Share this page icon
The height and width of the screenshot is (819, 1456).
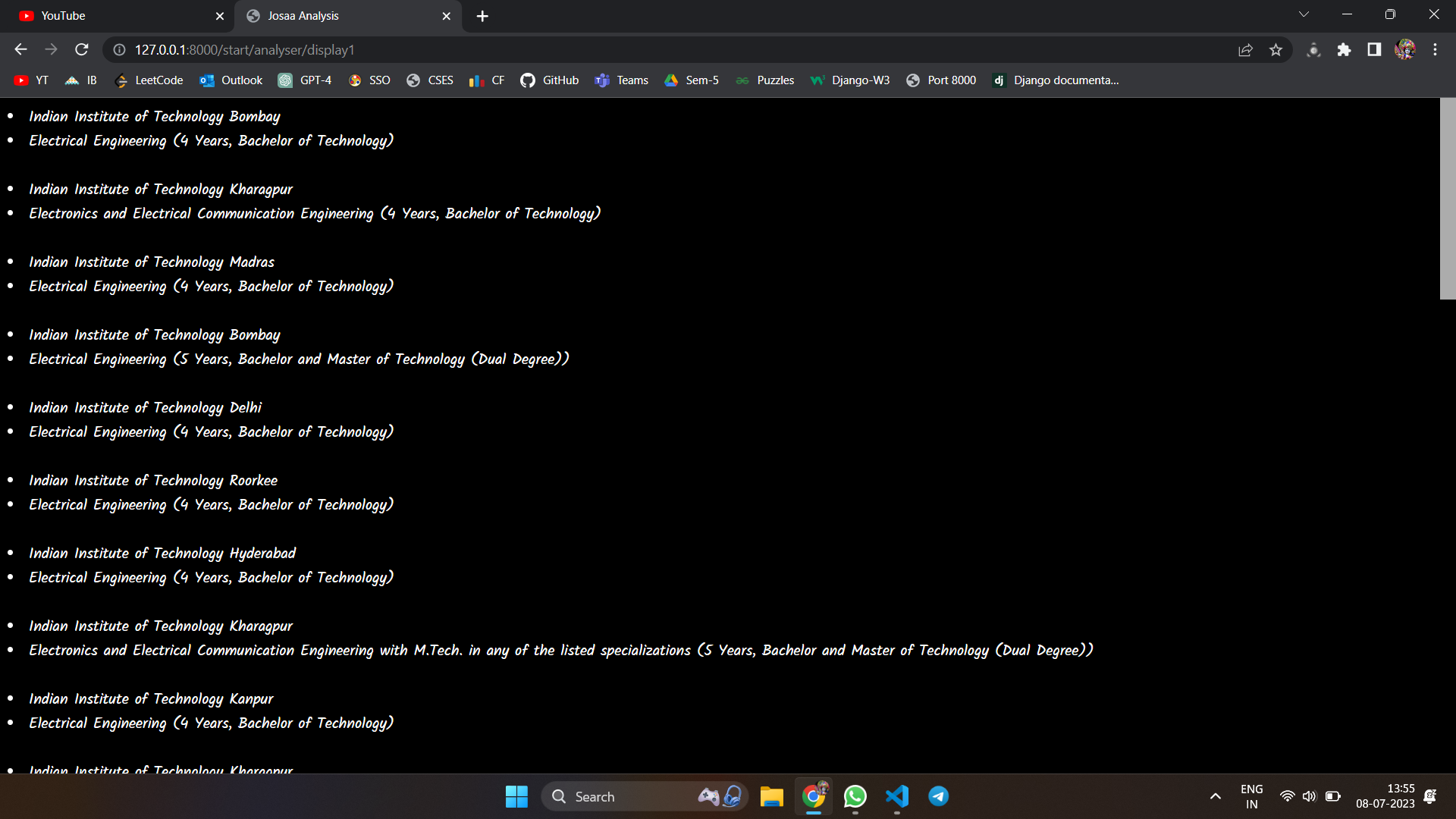1245,50
